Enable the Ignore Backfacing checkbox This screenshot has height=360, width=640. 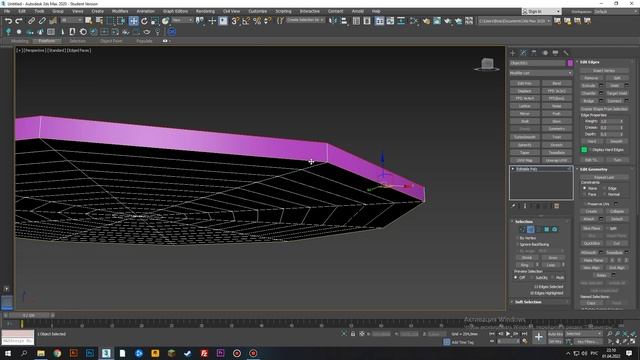[517, 244]
